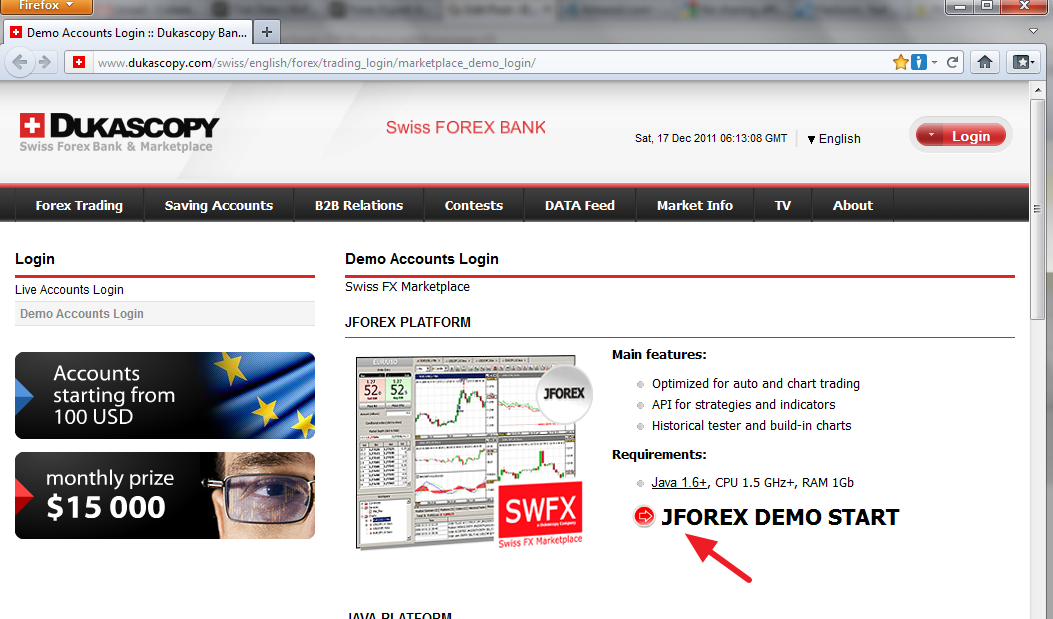The width and height of the screenshot is (1053, 619).
Task: Open the TV menu item
Action: point(783,205)
